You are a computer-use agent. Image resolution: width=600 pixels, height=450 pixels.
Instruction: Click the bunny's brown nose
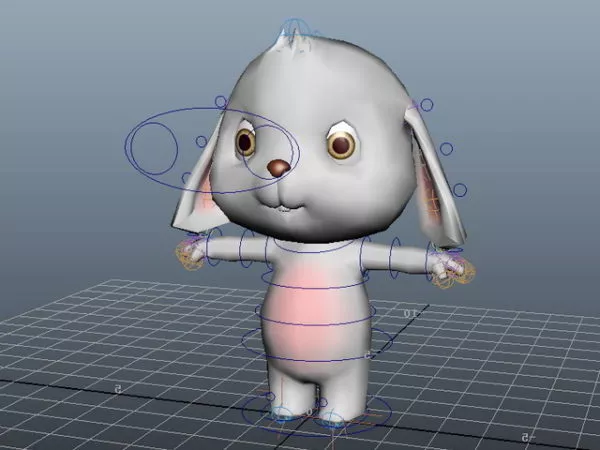279,168
